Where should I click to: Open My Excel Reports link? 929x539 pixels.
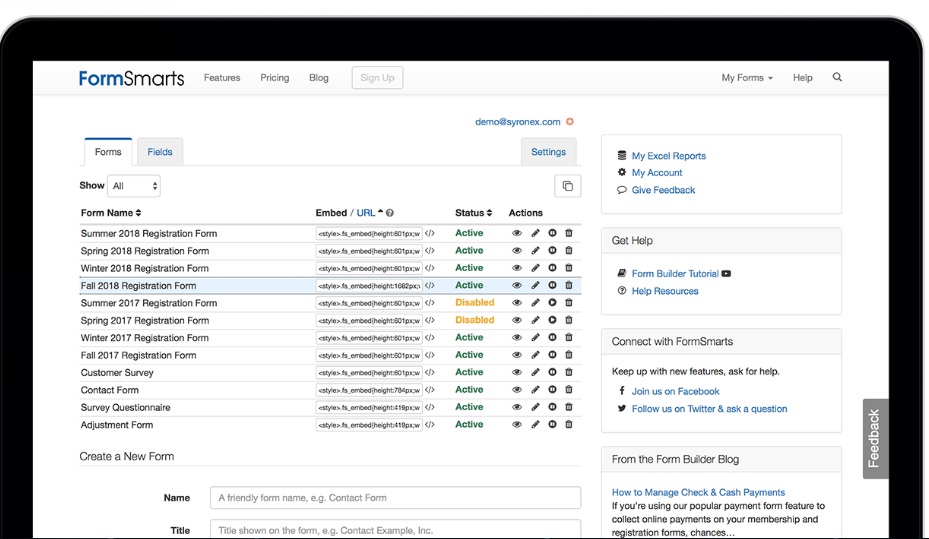(669, 156)
